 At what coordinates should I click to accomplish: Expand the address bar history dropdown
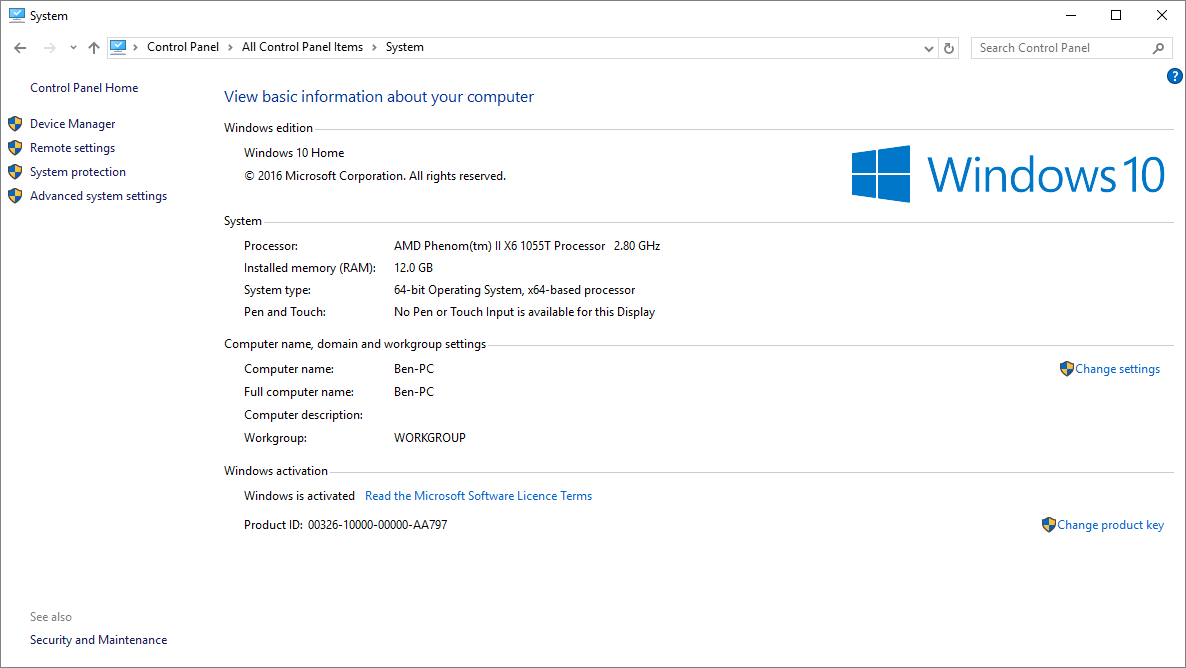pyautogui.click(x=928, y=48)
